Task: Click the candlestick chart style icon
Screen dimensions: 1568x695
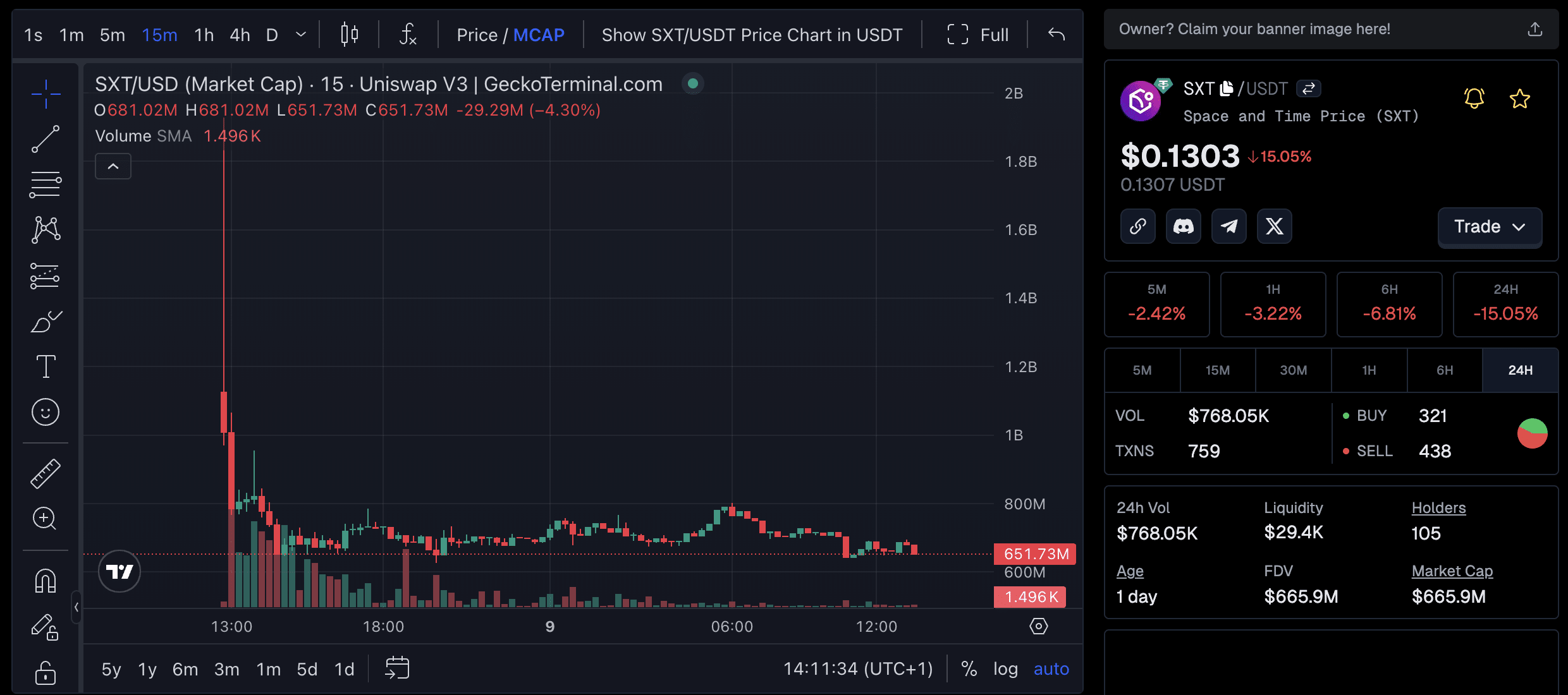Action: pos(349,35)
